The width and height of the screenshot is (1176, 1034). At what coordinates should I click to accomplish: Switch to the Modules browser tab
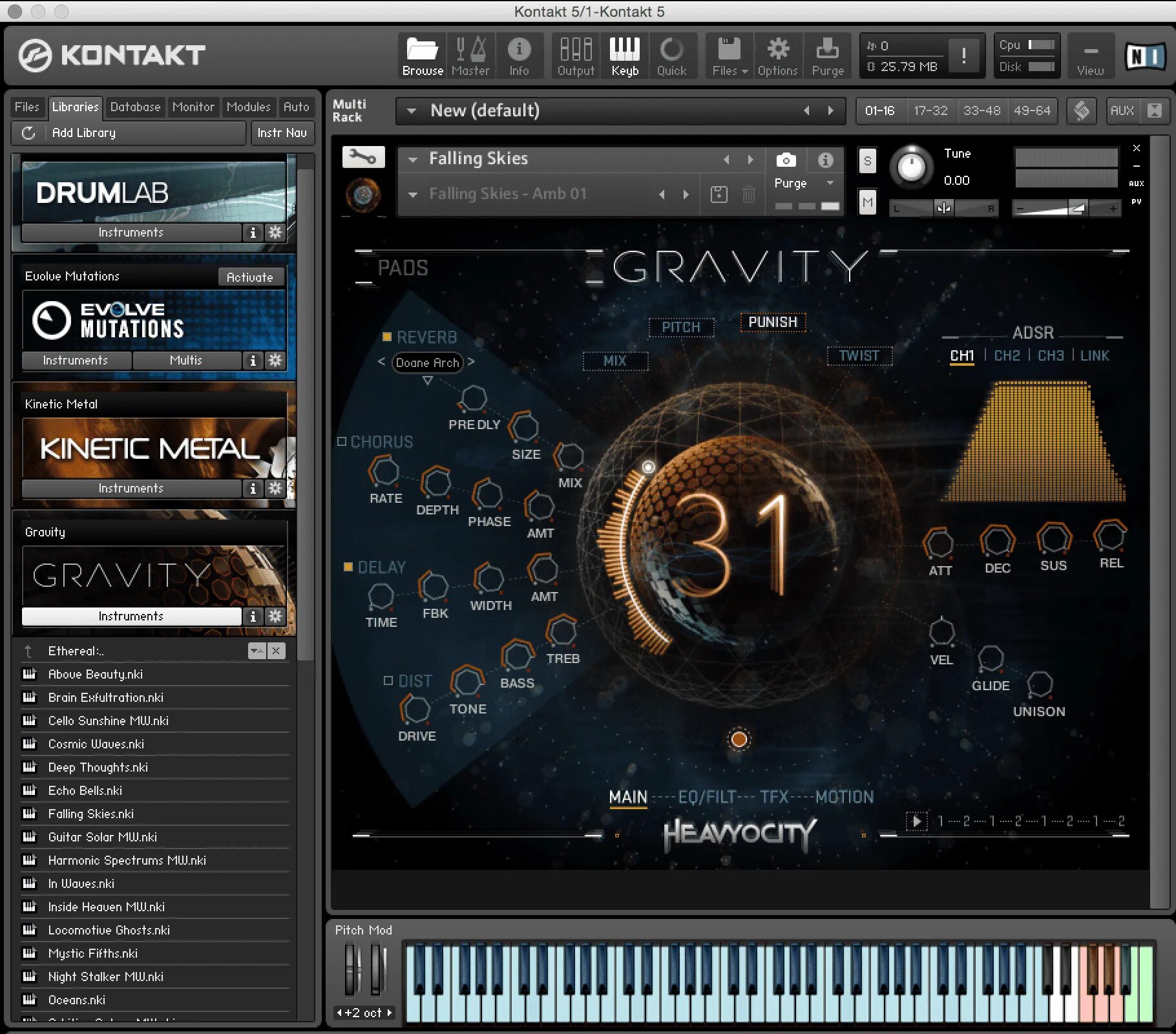[x=248, y=107]
